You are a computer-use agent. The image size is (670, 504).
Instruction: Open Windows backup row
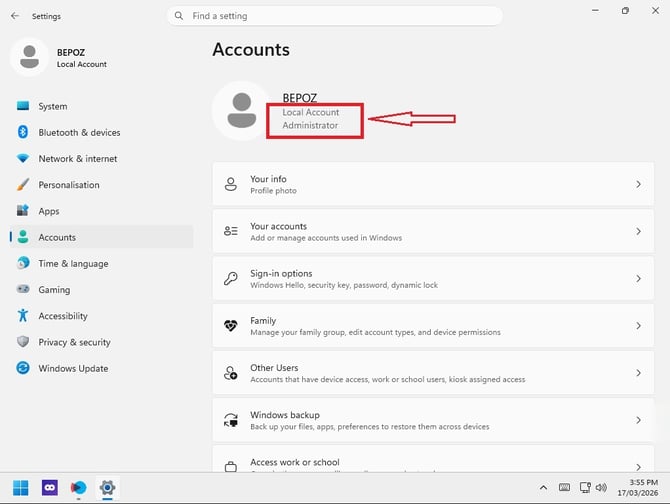click(433, 420)
